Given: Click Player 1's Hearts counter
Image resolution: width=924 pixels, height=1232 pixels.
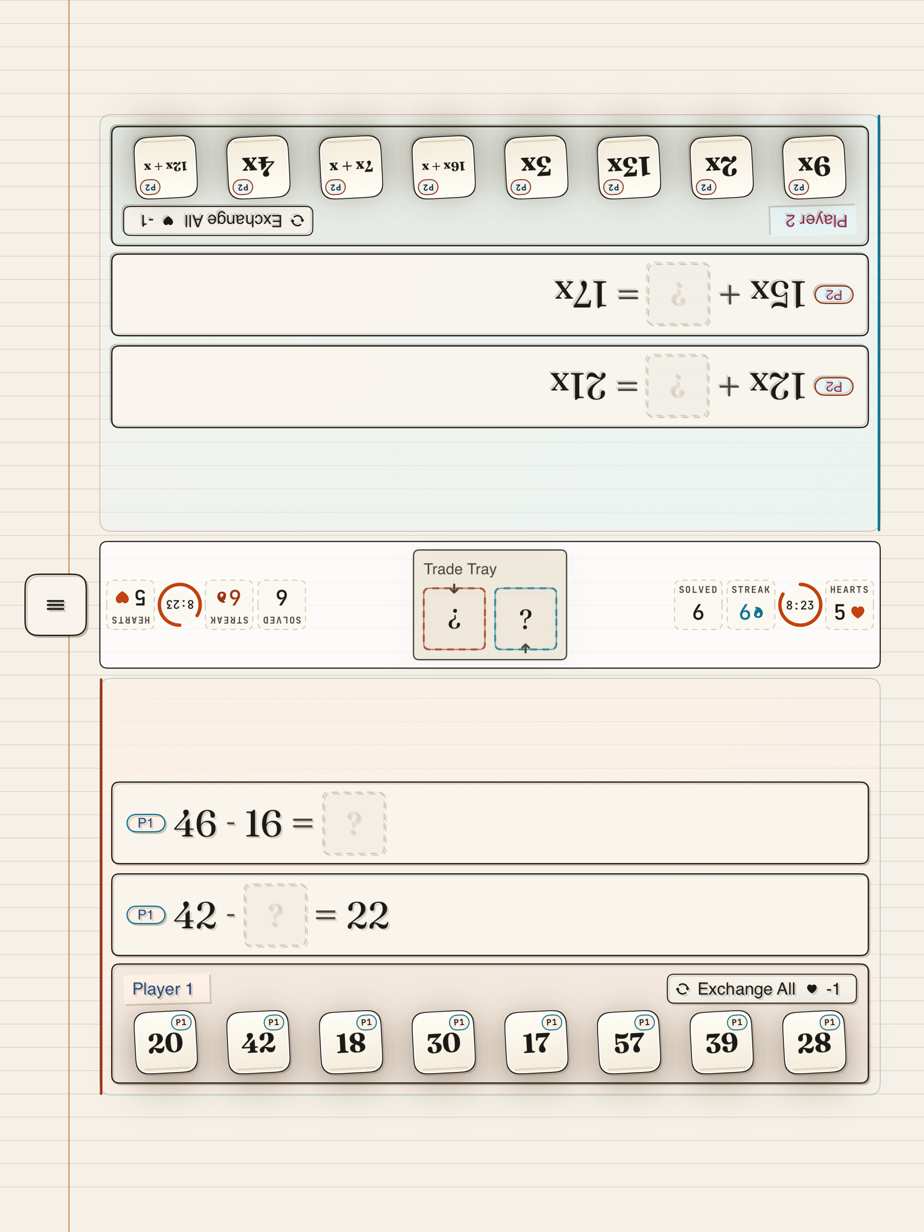Looking at the screenshot, I should pyautogui.click(x=849, y=605).
